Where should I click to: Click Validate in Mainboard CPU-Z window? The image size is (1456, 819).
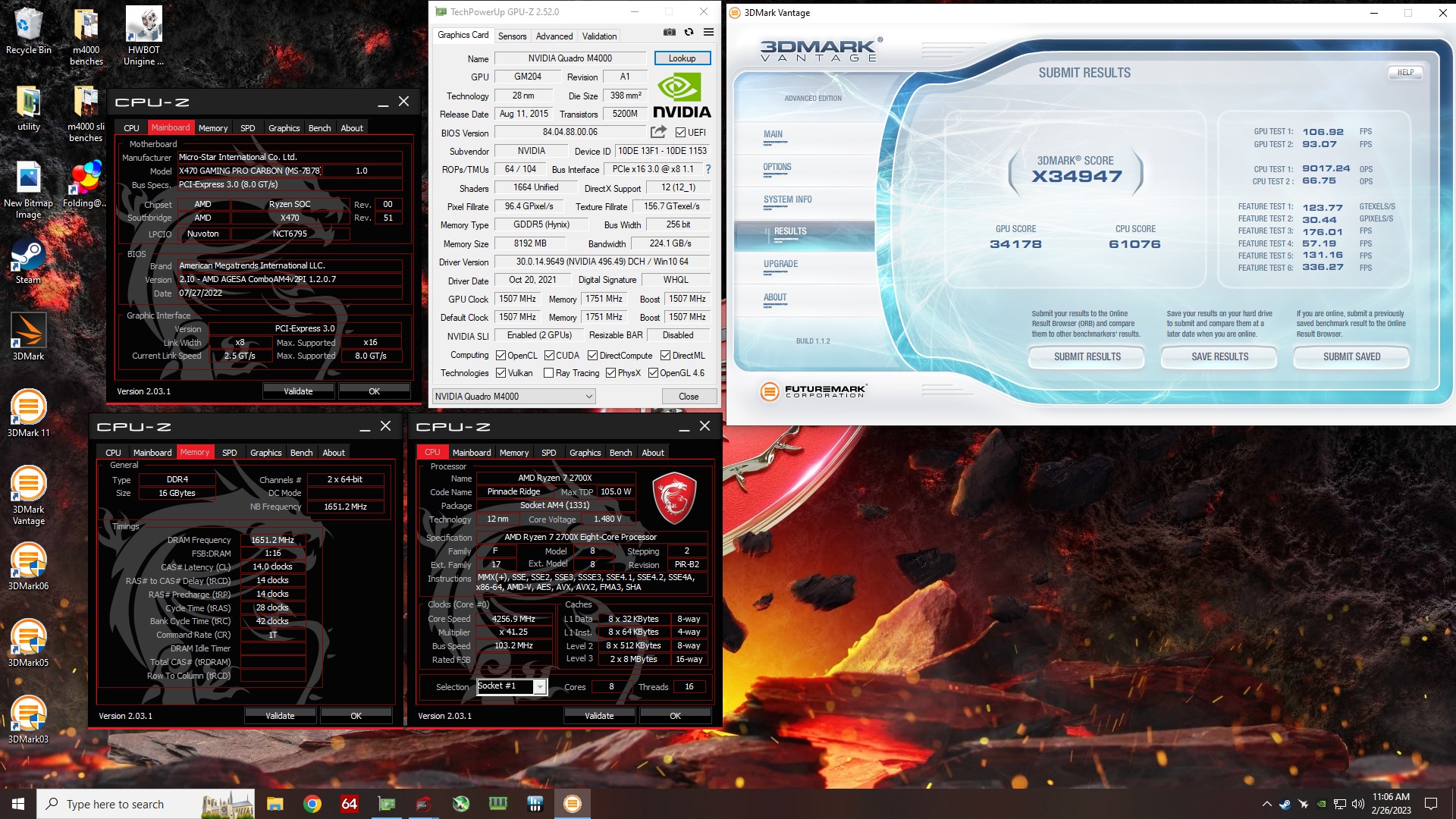tap(298, 391)
